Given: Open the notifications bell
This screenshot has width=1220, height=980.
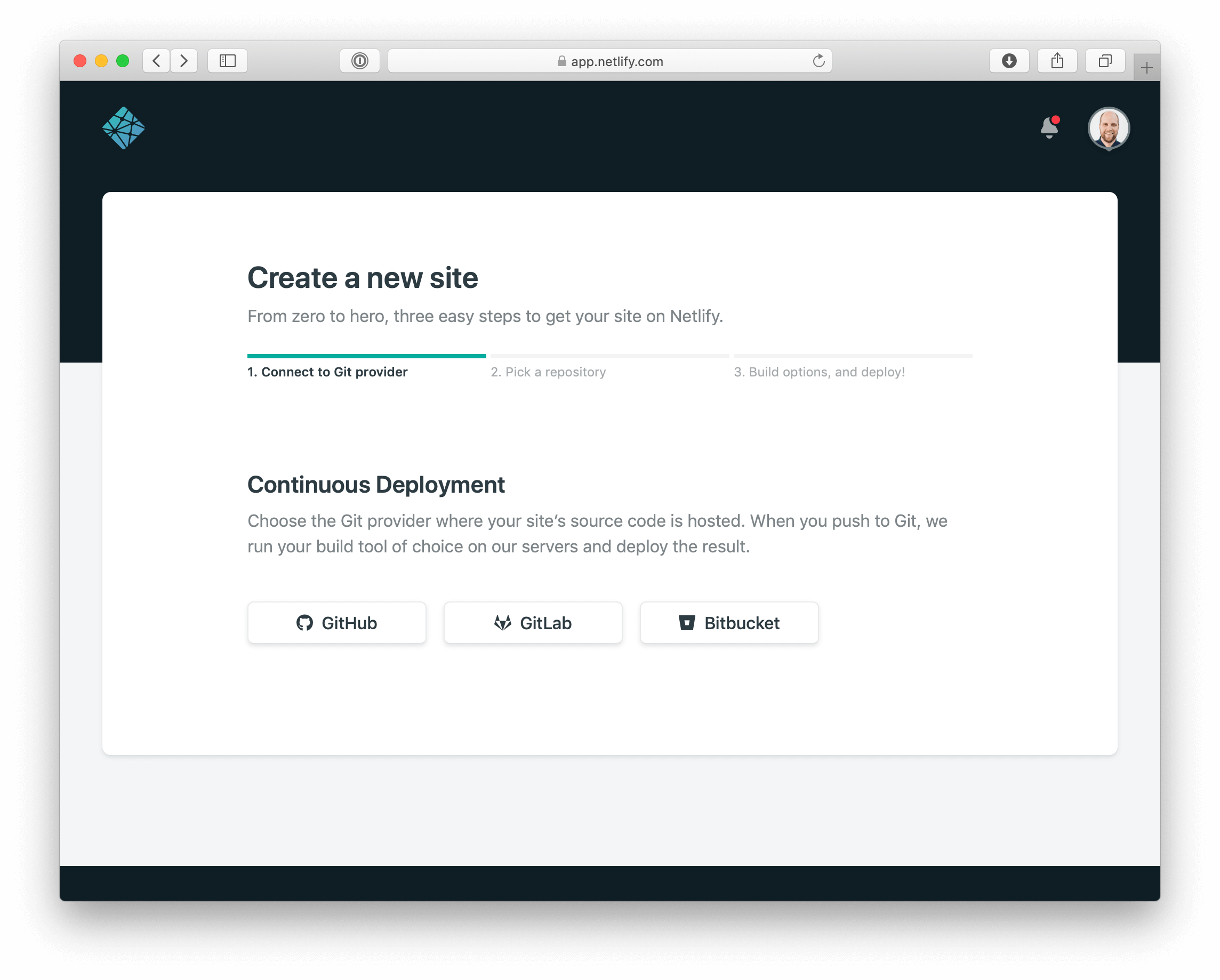Looking at the screenshot, I should pos(1050,127).
